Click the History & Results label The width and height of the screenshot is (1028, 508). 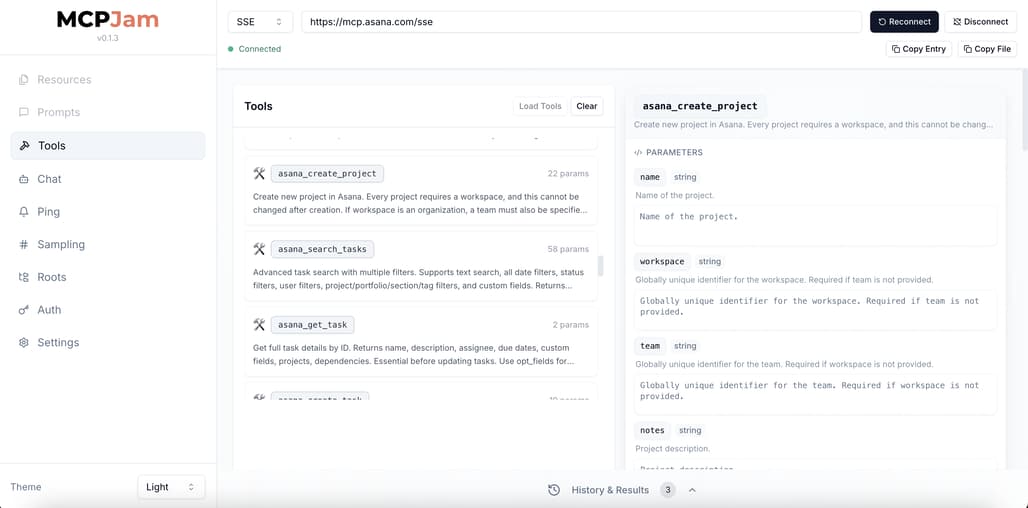(x=610, y=490)
